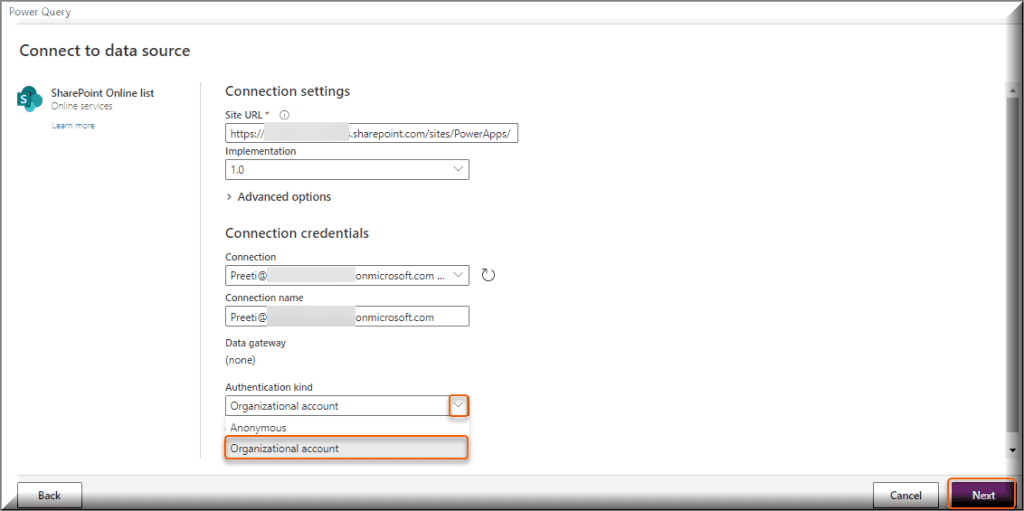Click the Online services subtitle
The width and height of the screenshot is (1024, 511).
(x=82, y=106)
